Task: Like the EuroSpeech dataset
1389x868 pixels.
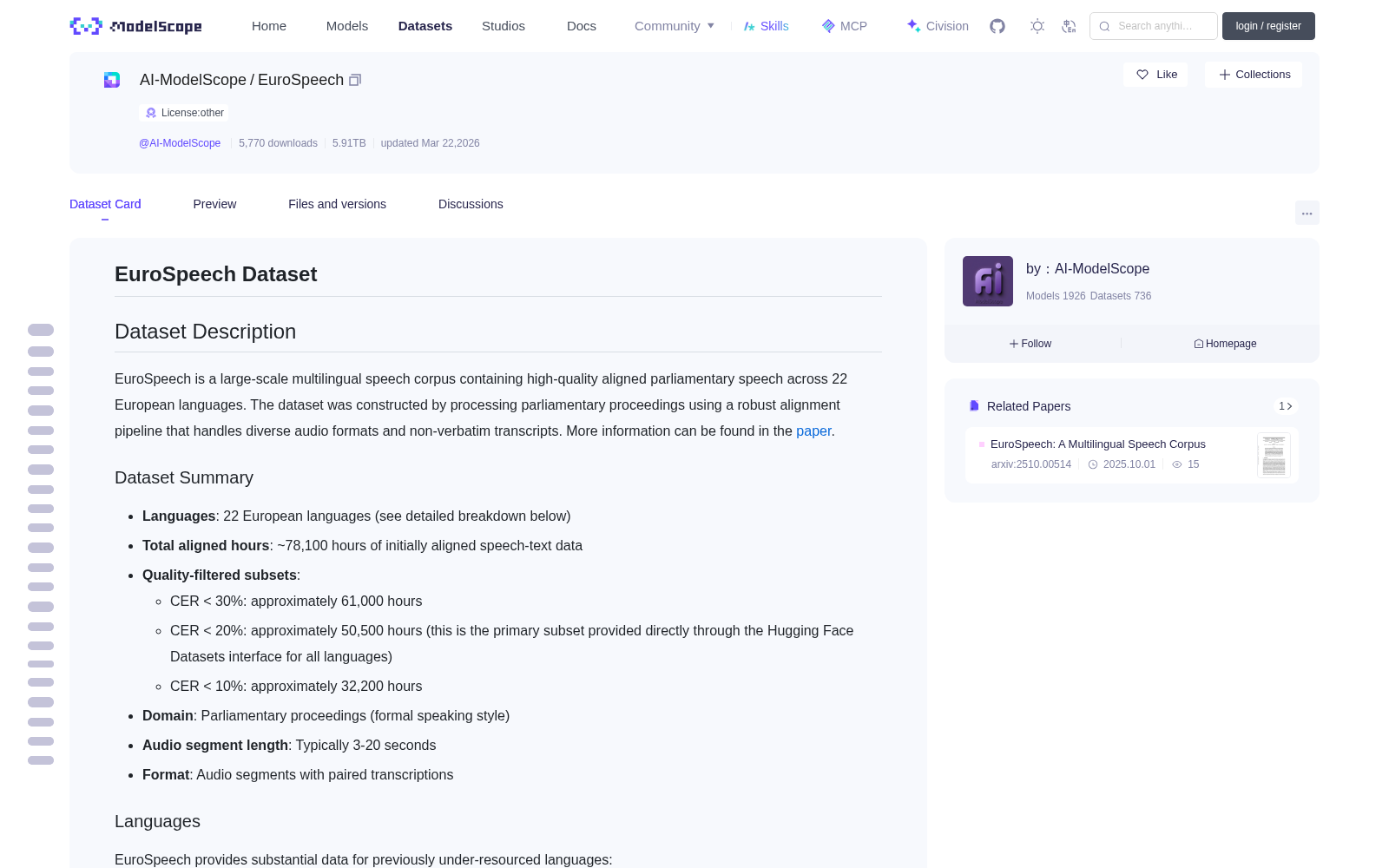Action: point(1155,75)
